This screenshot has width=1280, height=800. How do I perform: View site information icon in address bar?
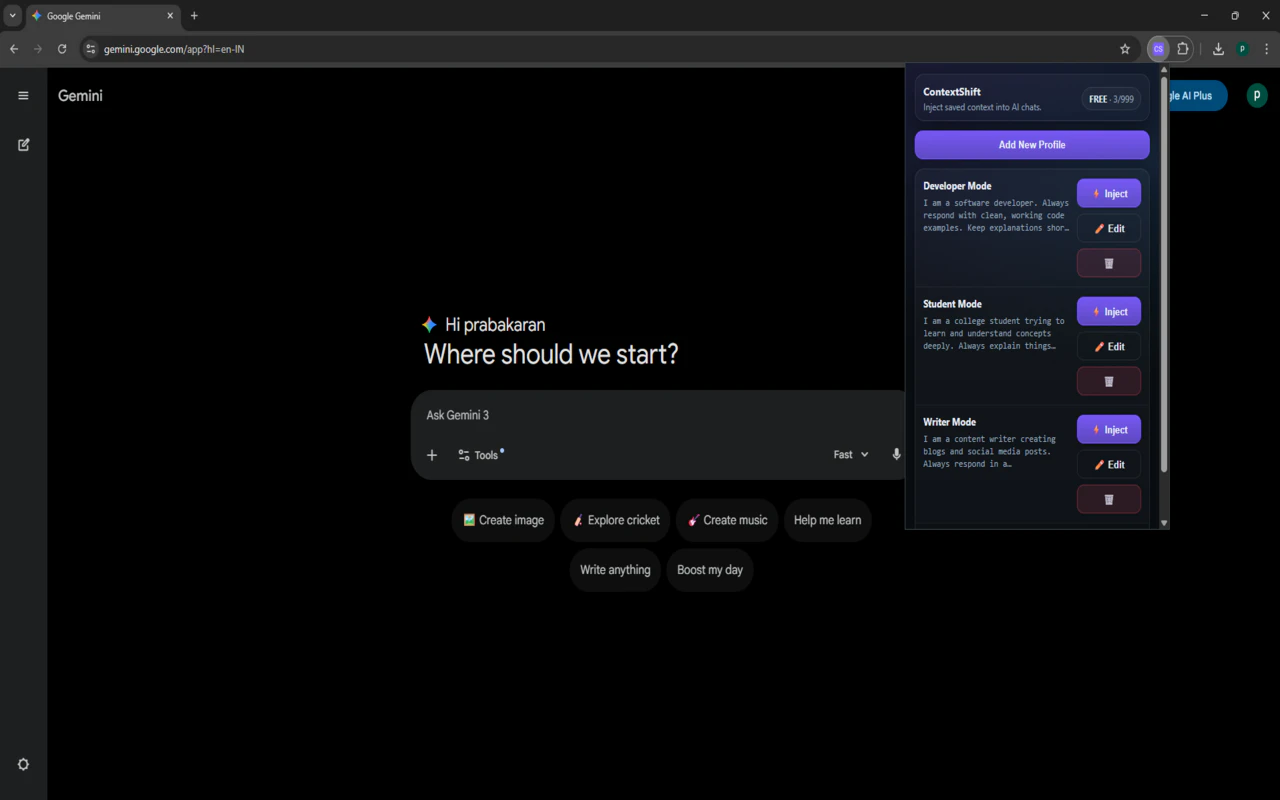coord(90,49)
